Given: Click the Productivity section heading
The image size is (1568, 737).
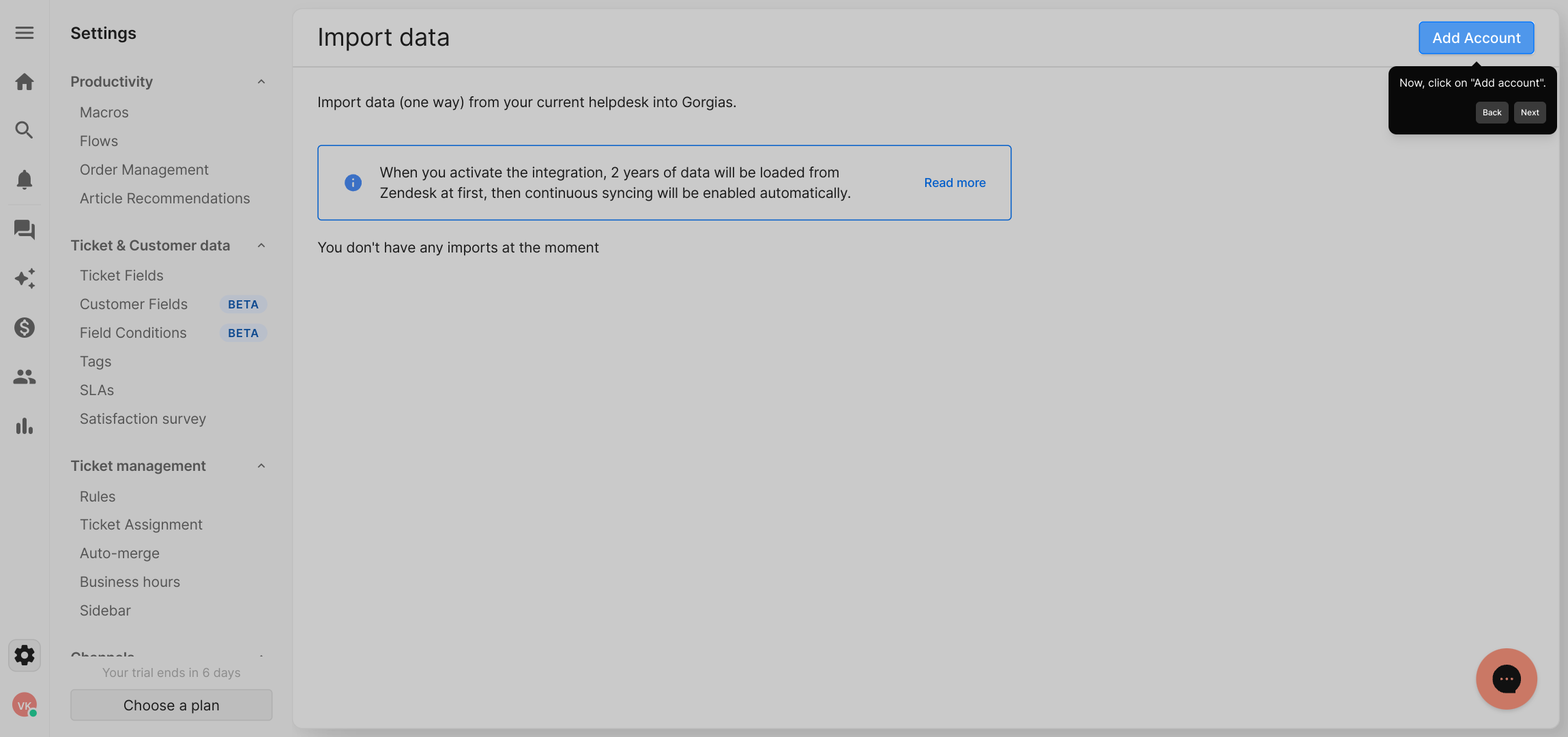Looking at the screenshot, I should pos(112,82).
